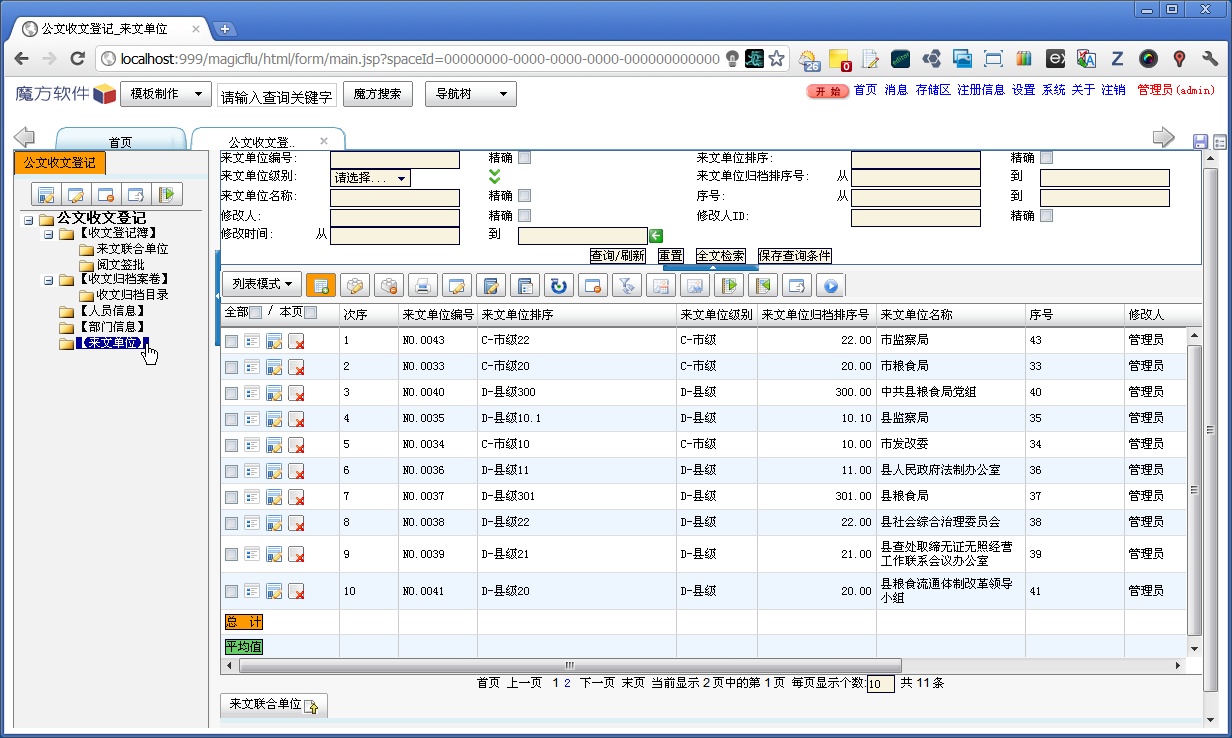Open Chrome wrench menu
This screenshot has height=738, width=1232.
tap(1209, 58)
